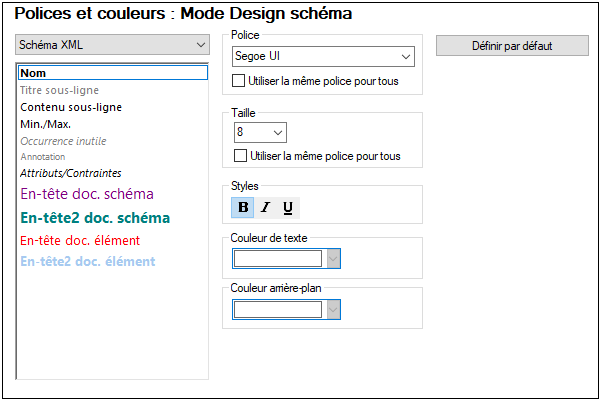Select the Min./Max. list entry
601x401 pixels.
(x=45, y=124)
